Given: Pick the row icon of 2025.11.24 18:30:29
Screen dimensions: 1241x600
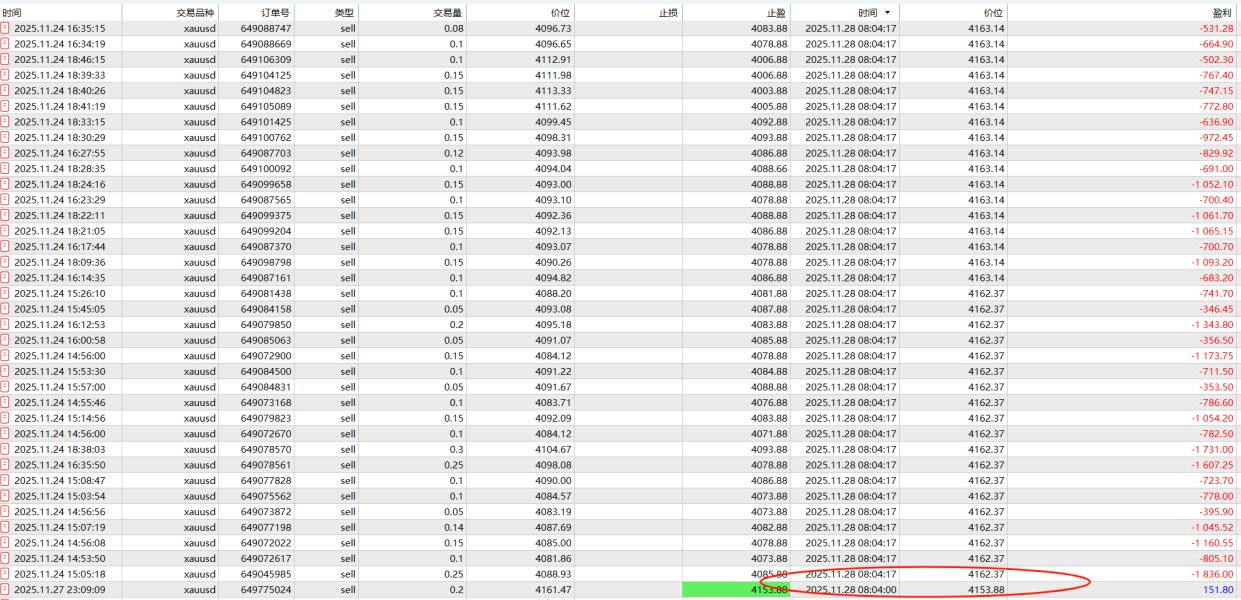Looking at the screenshot, I should [5, 137].
